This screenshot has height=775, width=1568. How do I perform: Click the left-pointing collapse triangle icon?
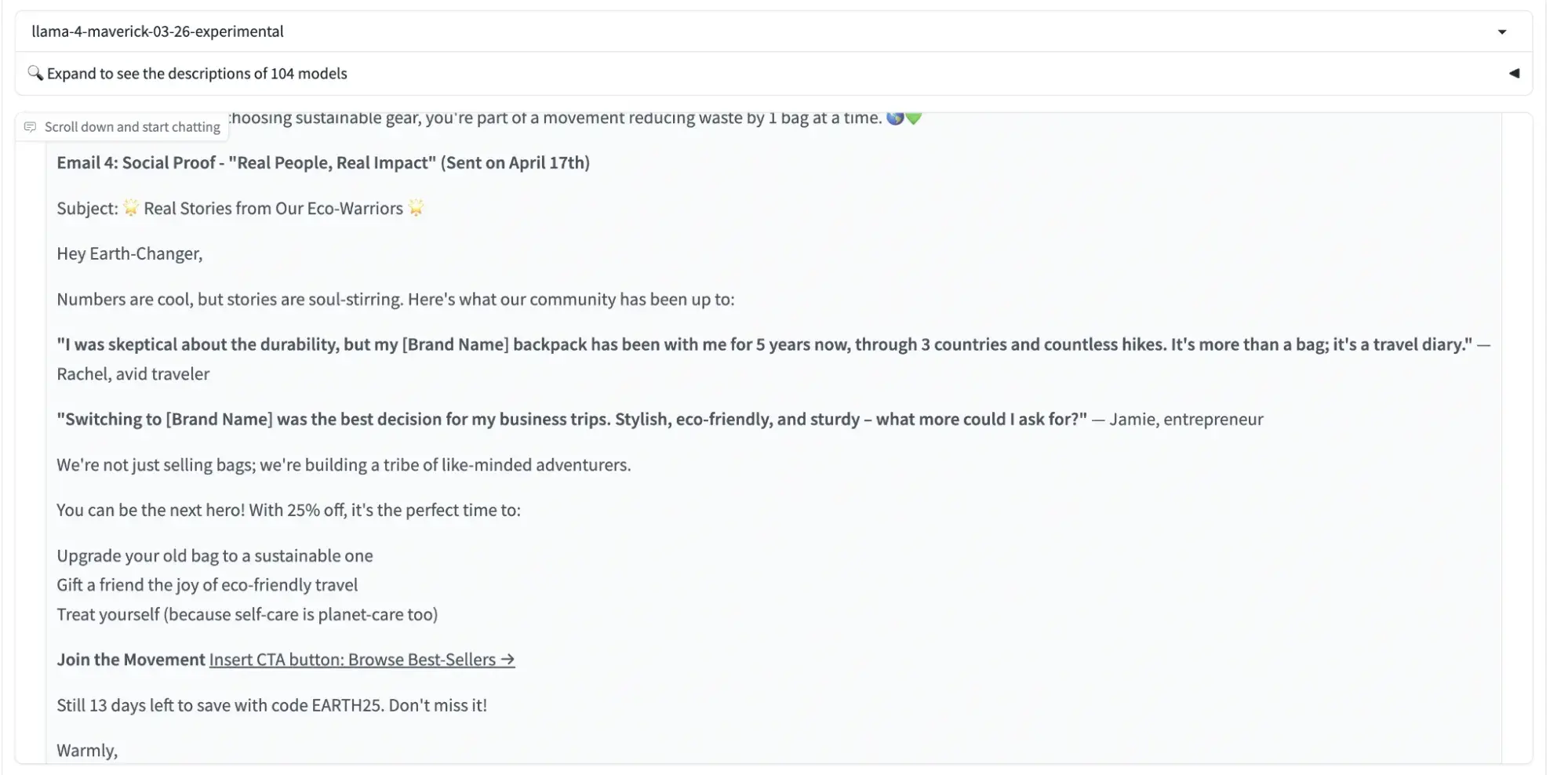tap(1515, 73)
